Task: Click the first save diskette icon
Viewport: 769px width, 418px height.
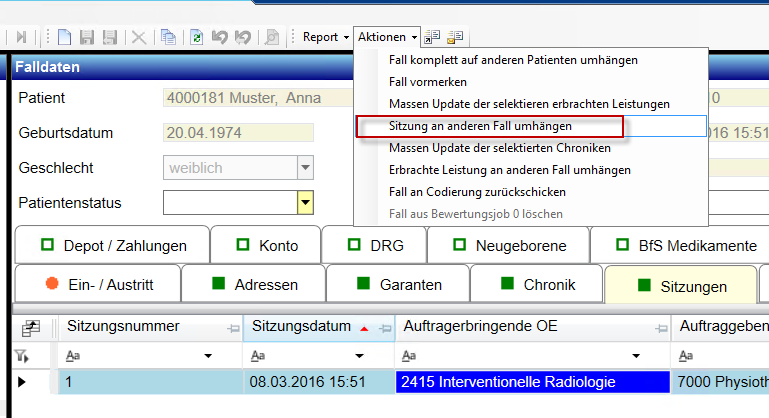Action: (87, 37)
